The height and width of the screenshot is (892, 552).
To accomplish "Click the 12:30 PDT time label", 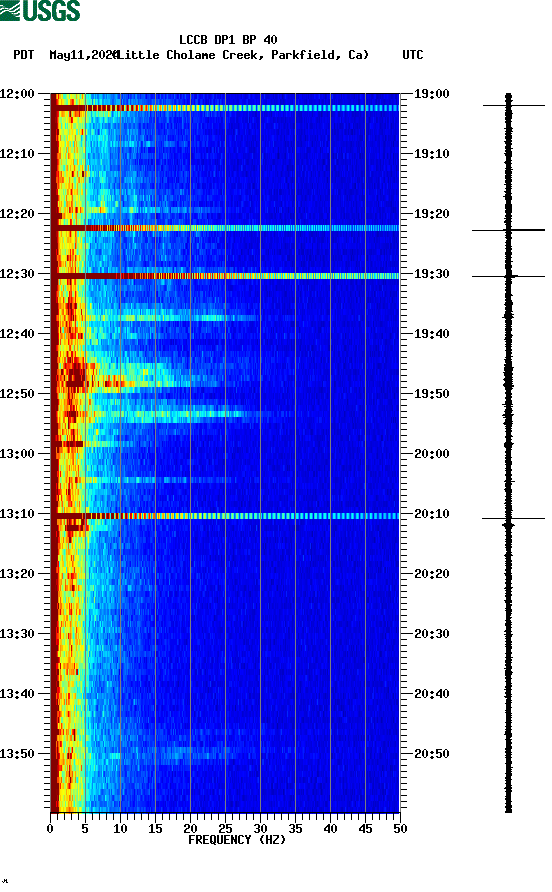I will (x=18, y=274).
